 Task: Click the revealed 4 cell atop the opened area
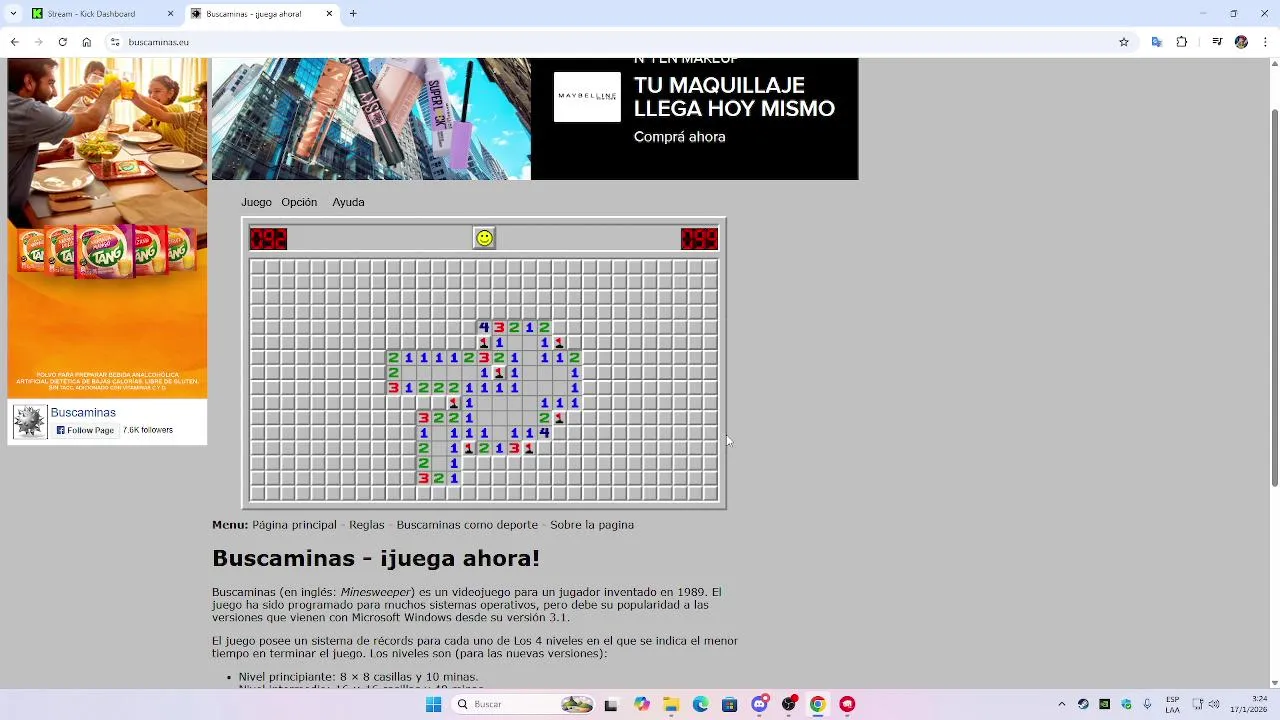click(x=484, y=327)
